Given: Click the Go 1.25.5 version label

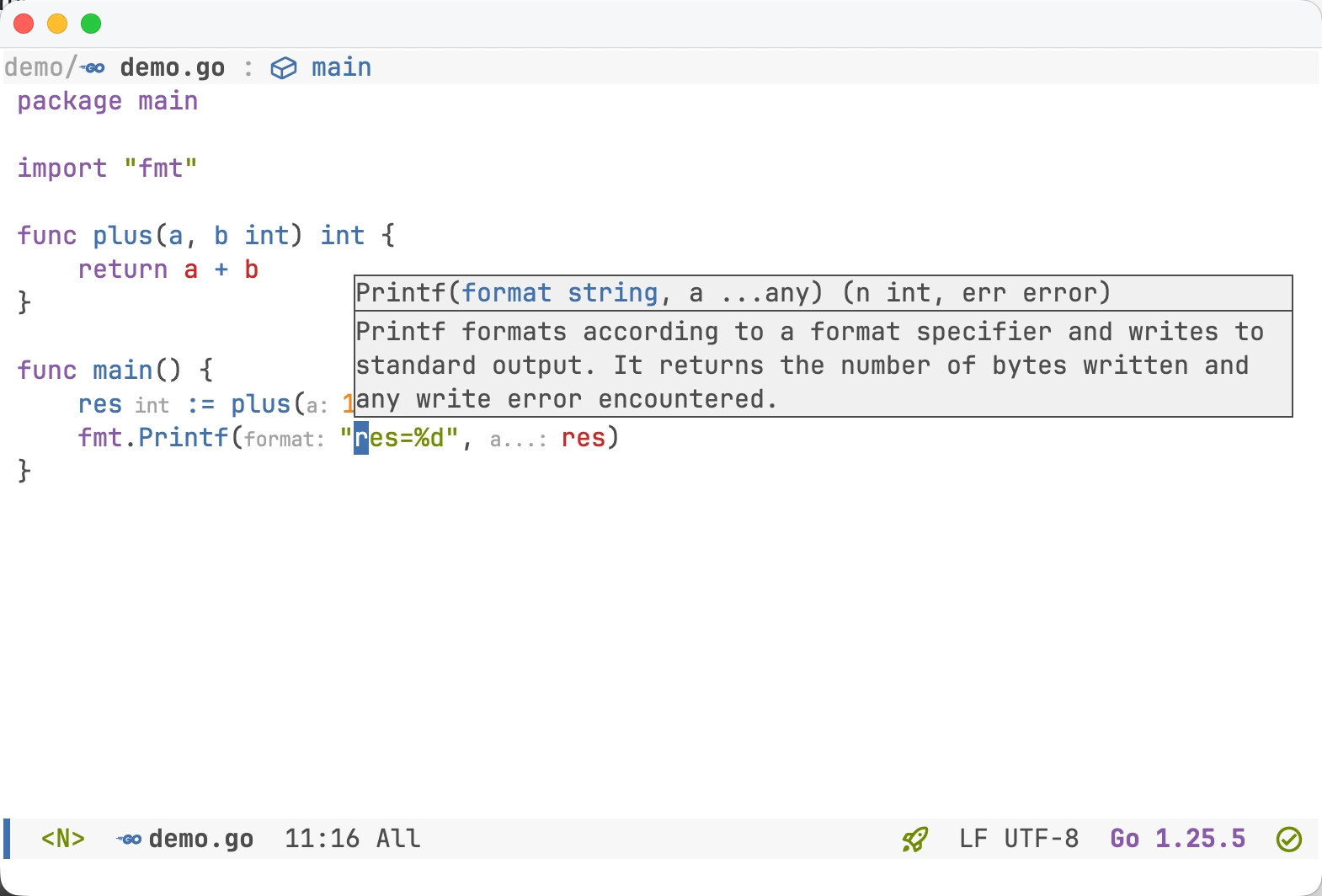Looking at the screenshot, I should pos(1177,839).
